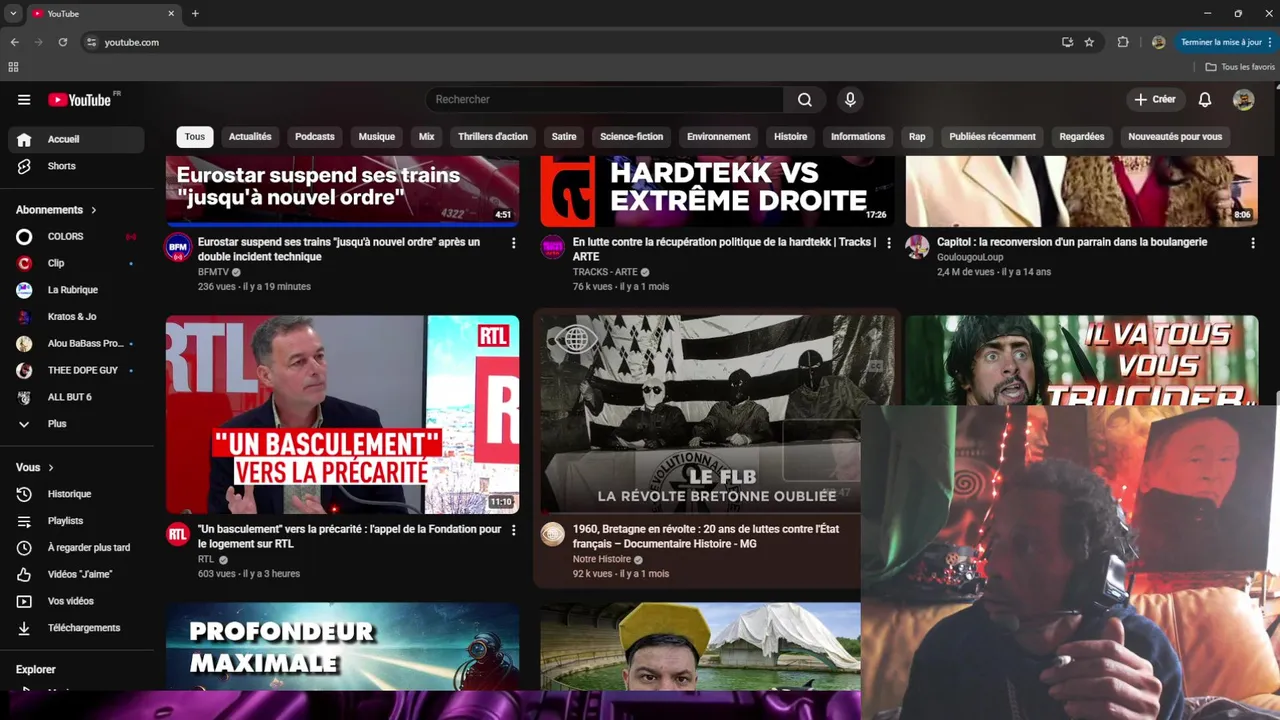Open Vidéos "J'aime" list

click(x=76, y=574)
